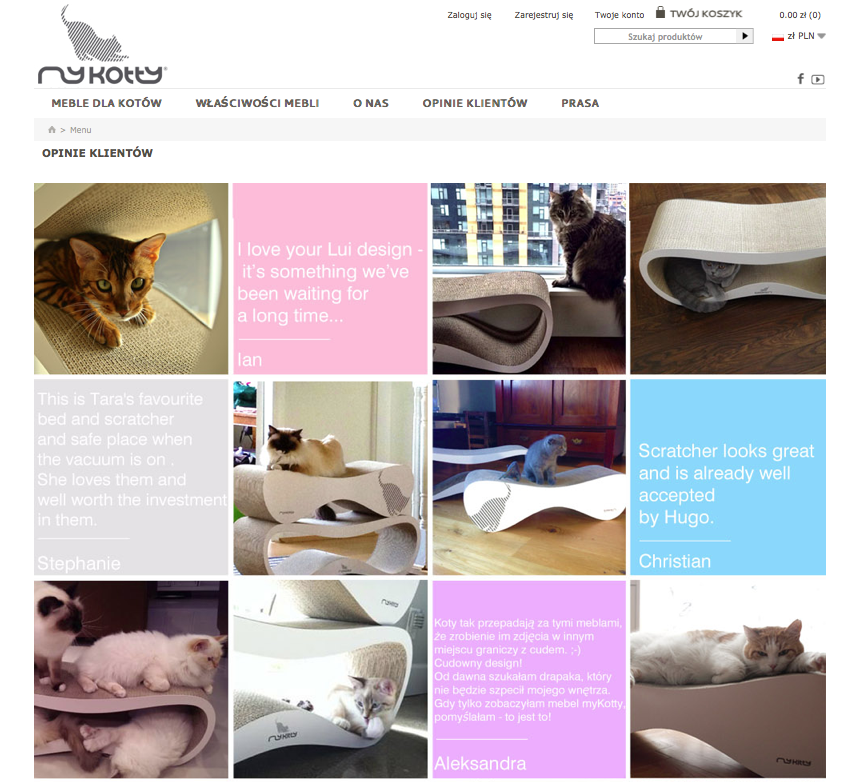Open the WŁAŚCIWOŚCI MEBLI menu
Screen dimensions: 864x782
pyautogui.click(x=257, y=103)
